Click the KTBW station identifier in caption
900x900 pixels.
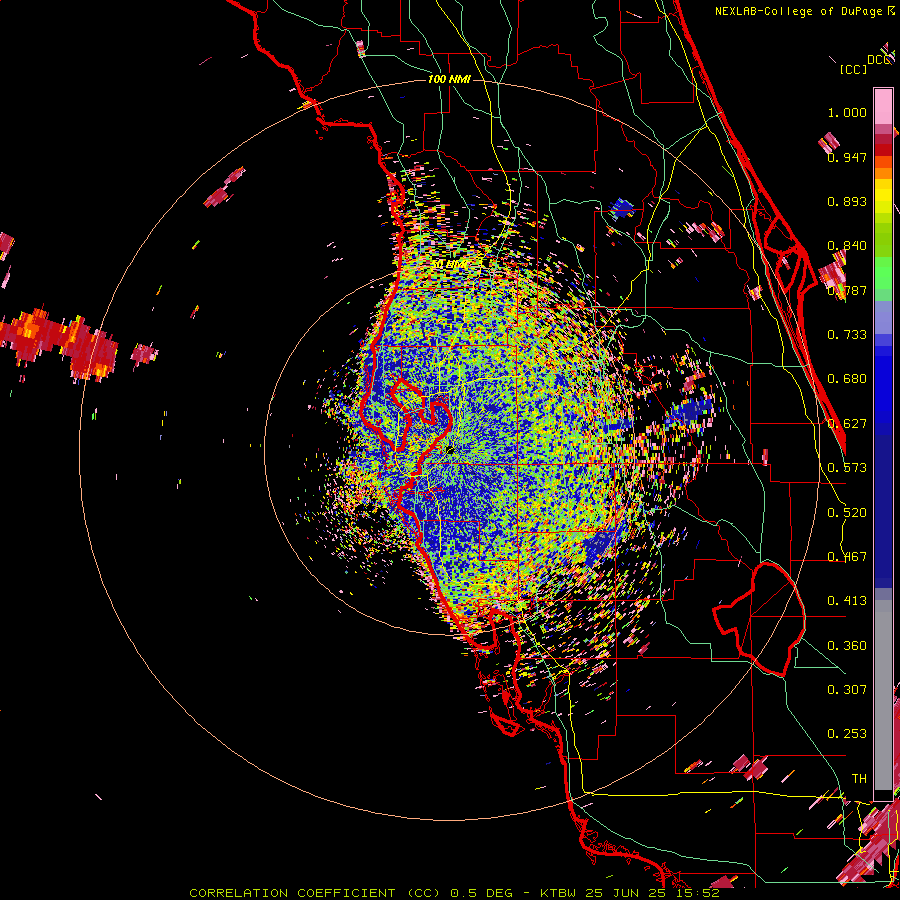pos(560,893)
